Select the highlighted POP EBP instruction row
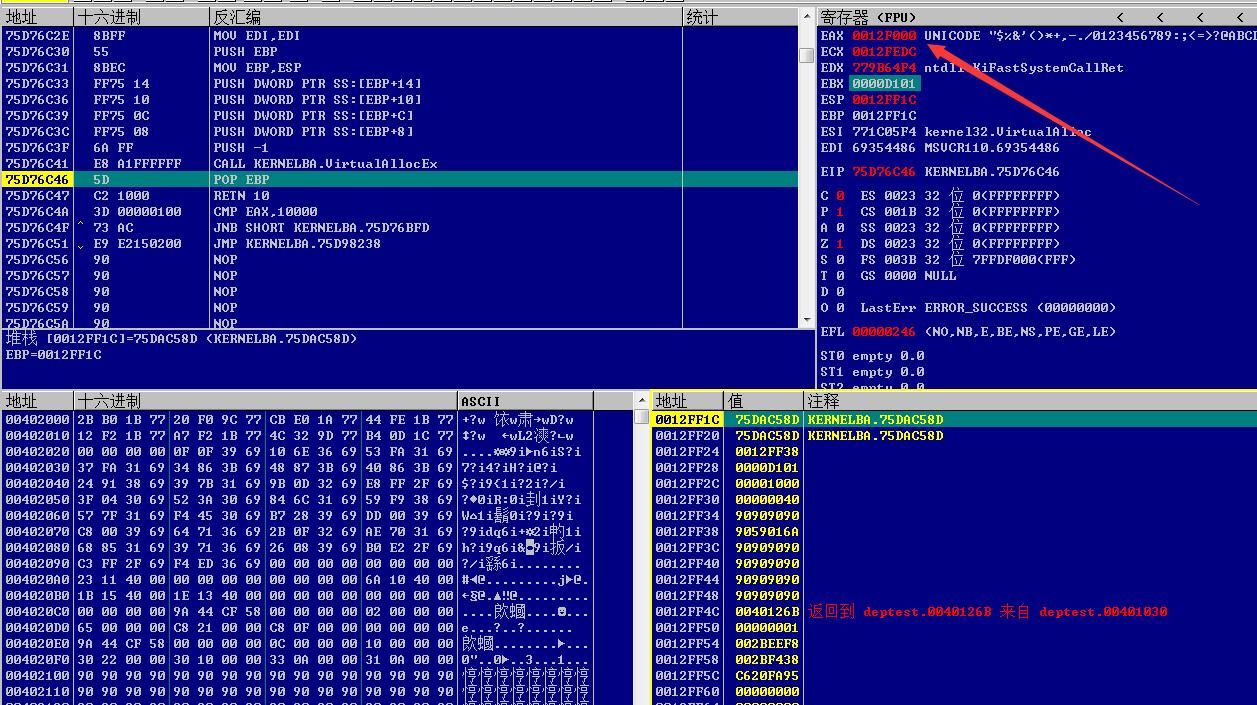This screenshot has height=705, width=1257. coord(400,179)
